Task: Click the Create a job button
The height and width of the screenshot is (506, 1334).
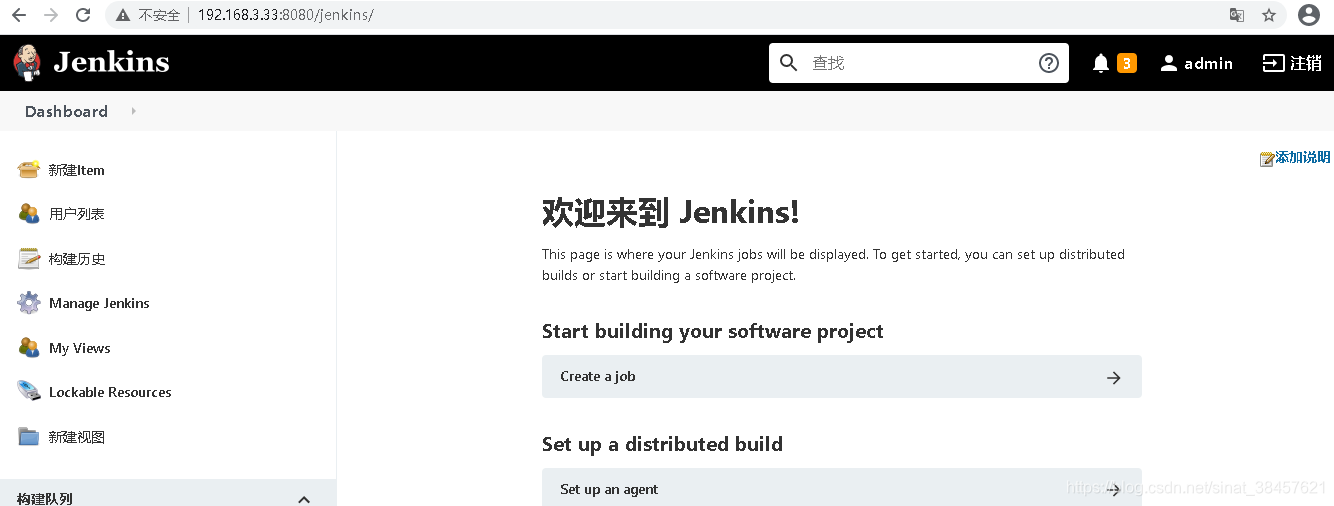Action: click(842, 377)
